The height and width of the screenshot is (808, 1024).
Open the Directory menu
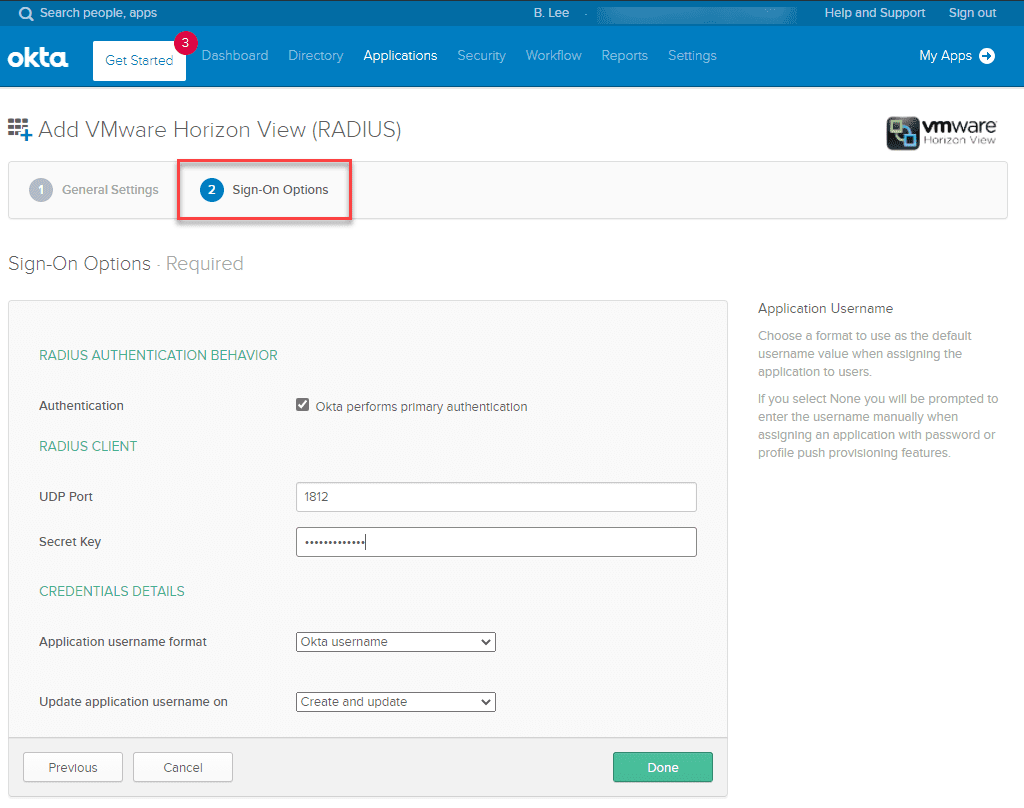pyautogui.click(x=315, y=56)
